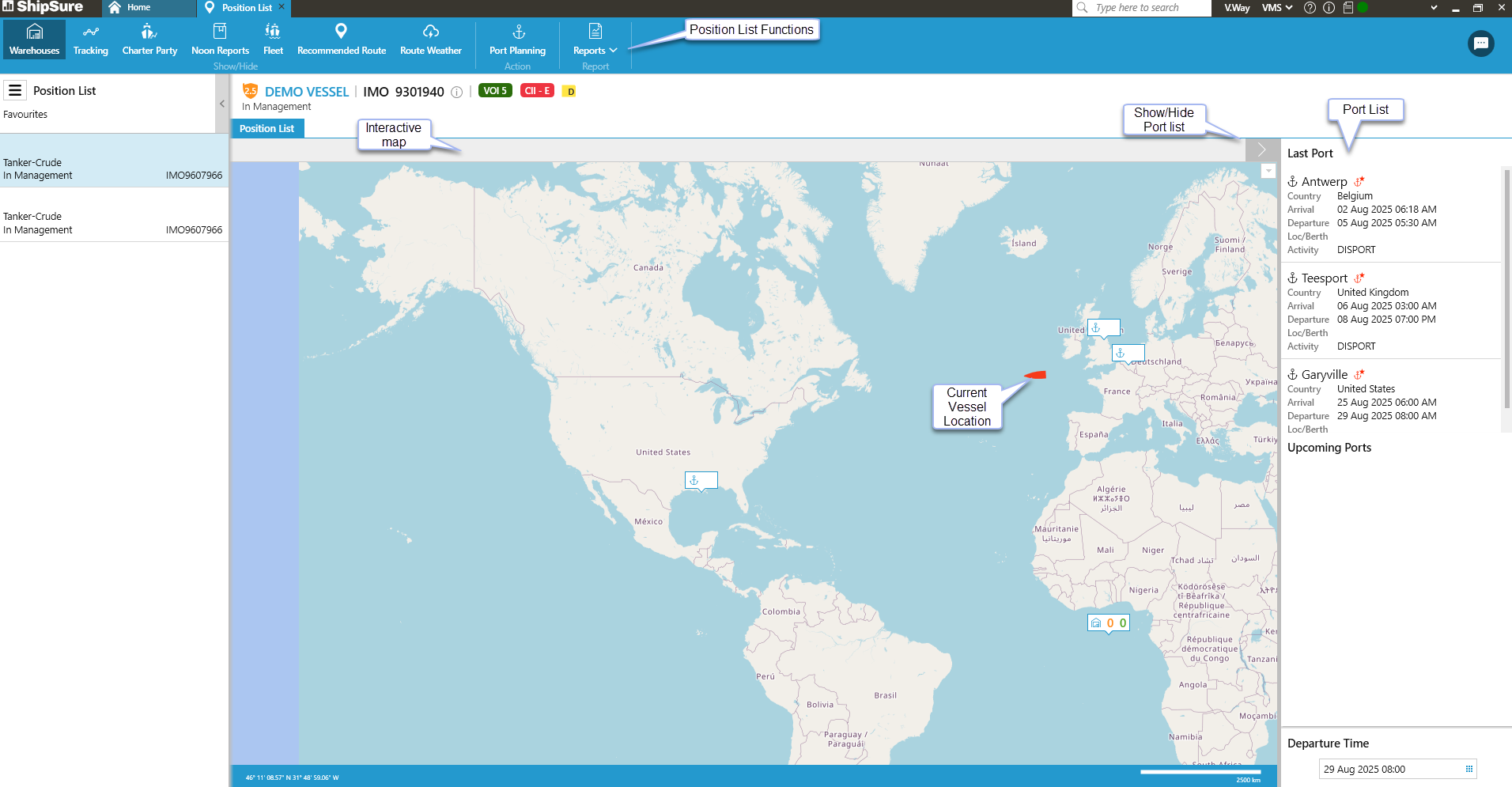Collapse the Port List panel chevron
The image size is (1512, 787).
click(x=1261, y=149)
